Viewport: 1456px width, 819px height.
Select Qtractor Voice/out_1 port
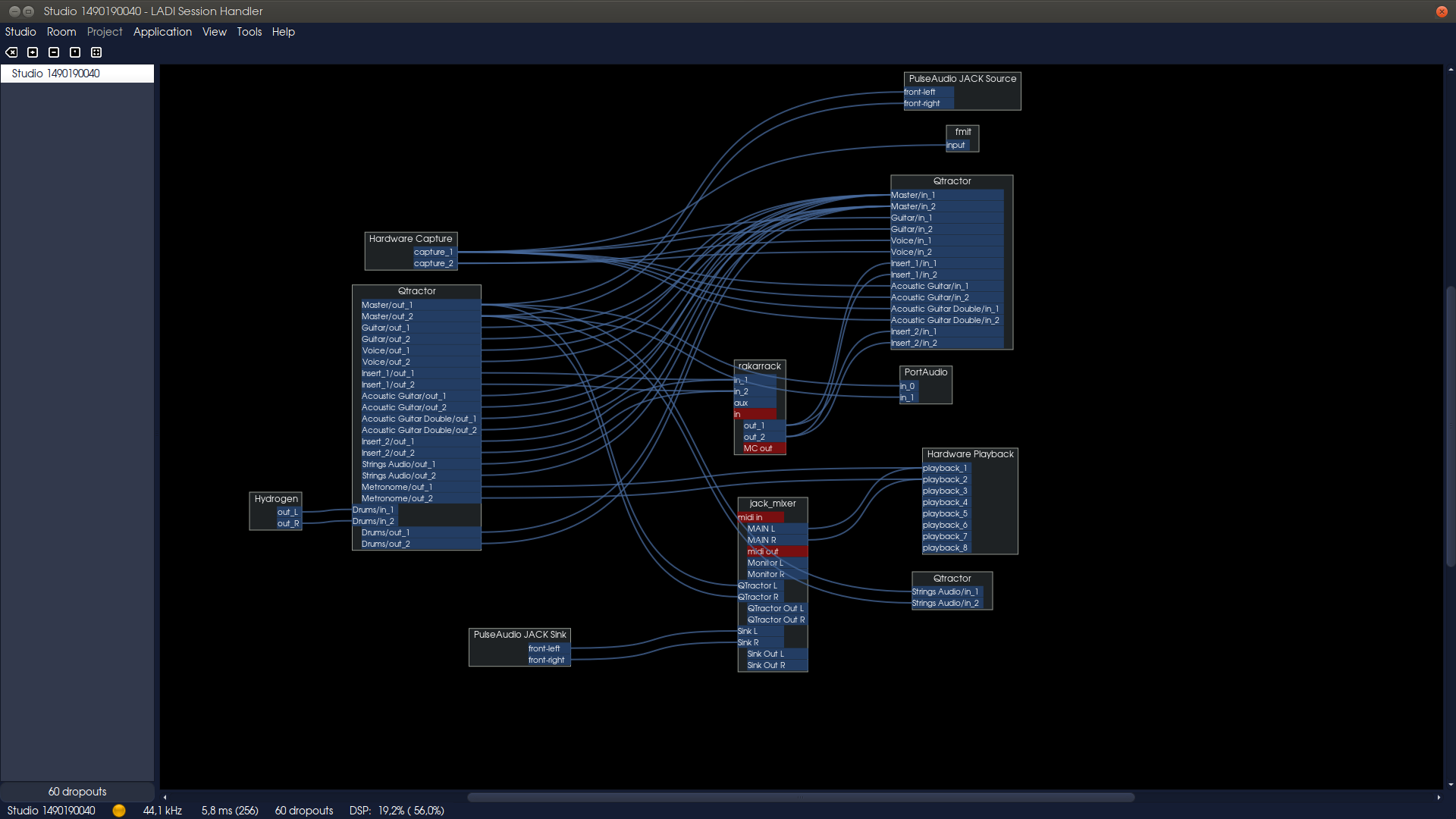tap(420, 351)
